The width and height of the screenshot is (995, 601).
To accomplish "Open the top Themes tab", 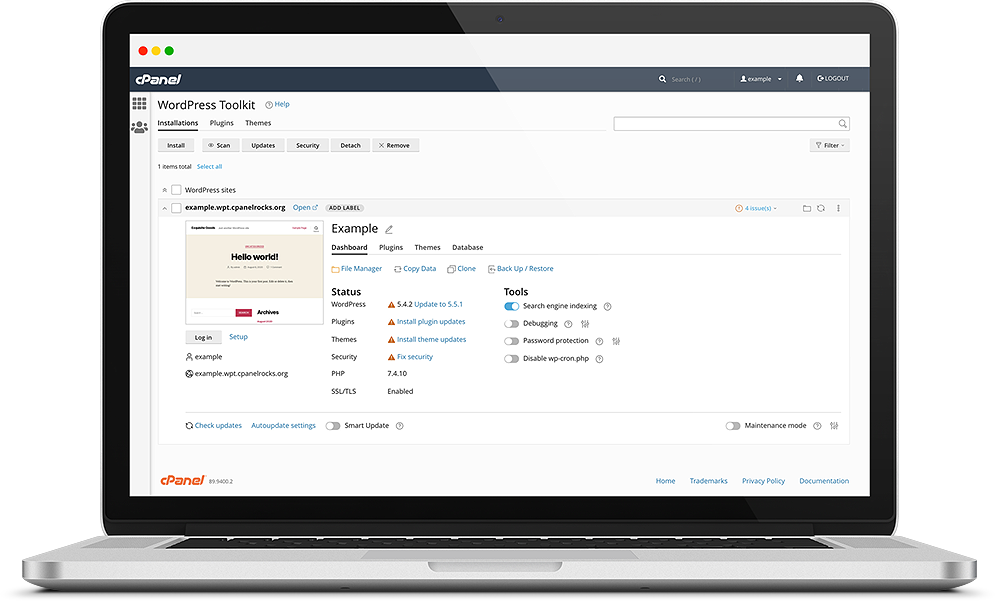I will [258, 123].
